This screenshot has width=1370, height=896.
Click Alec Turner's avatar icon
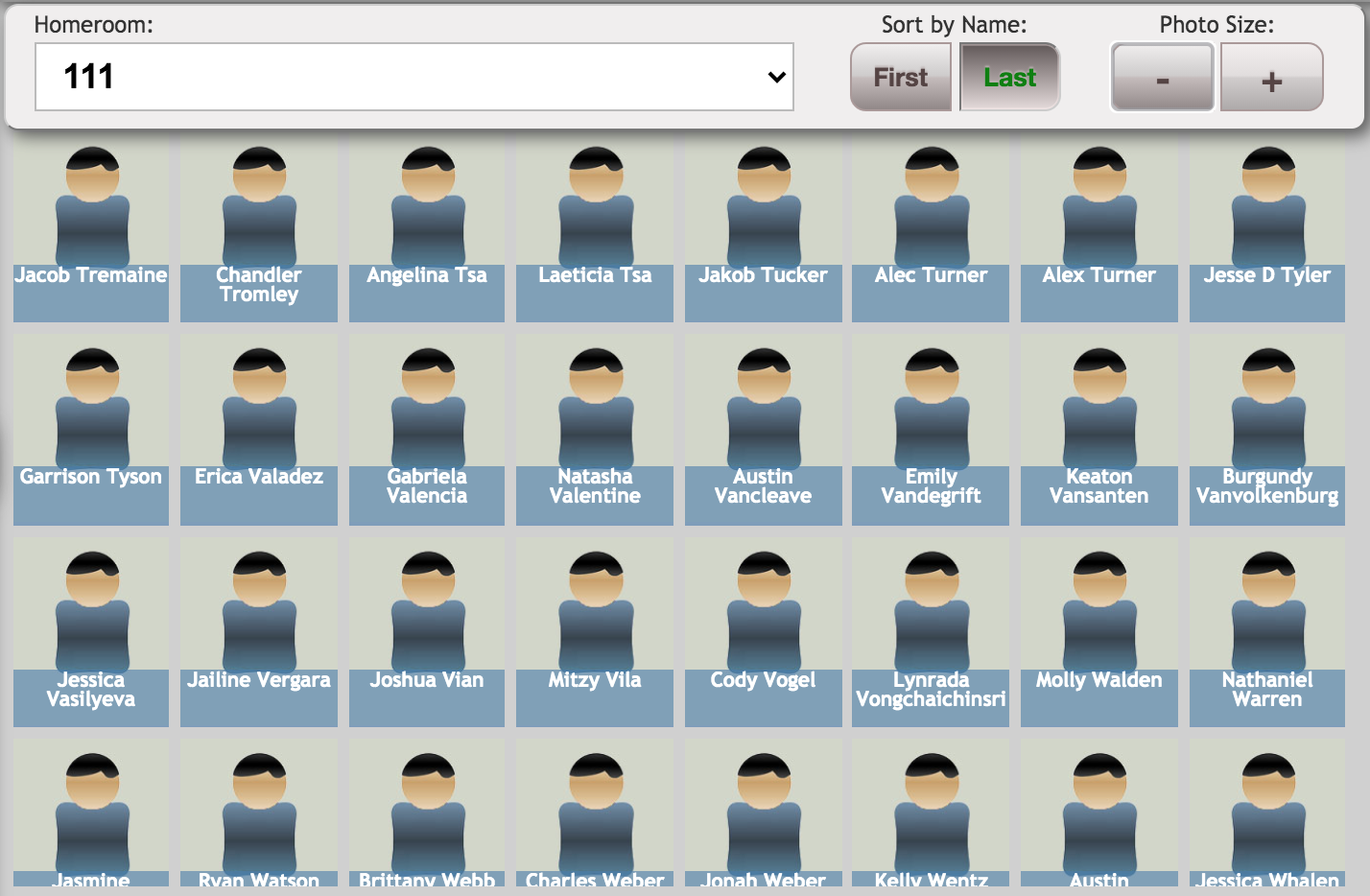(932, 206)
